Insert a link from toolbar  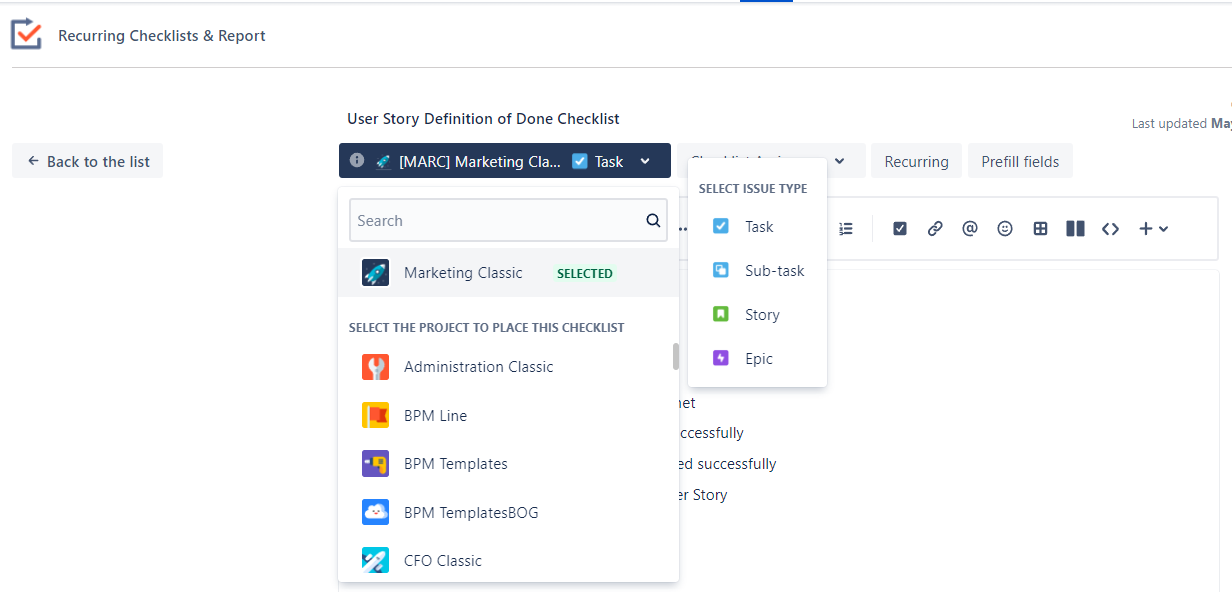tap(935, 229)
